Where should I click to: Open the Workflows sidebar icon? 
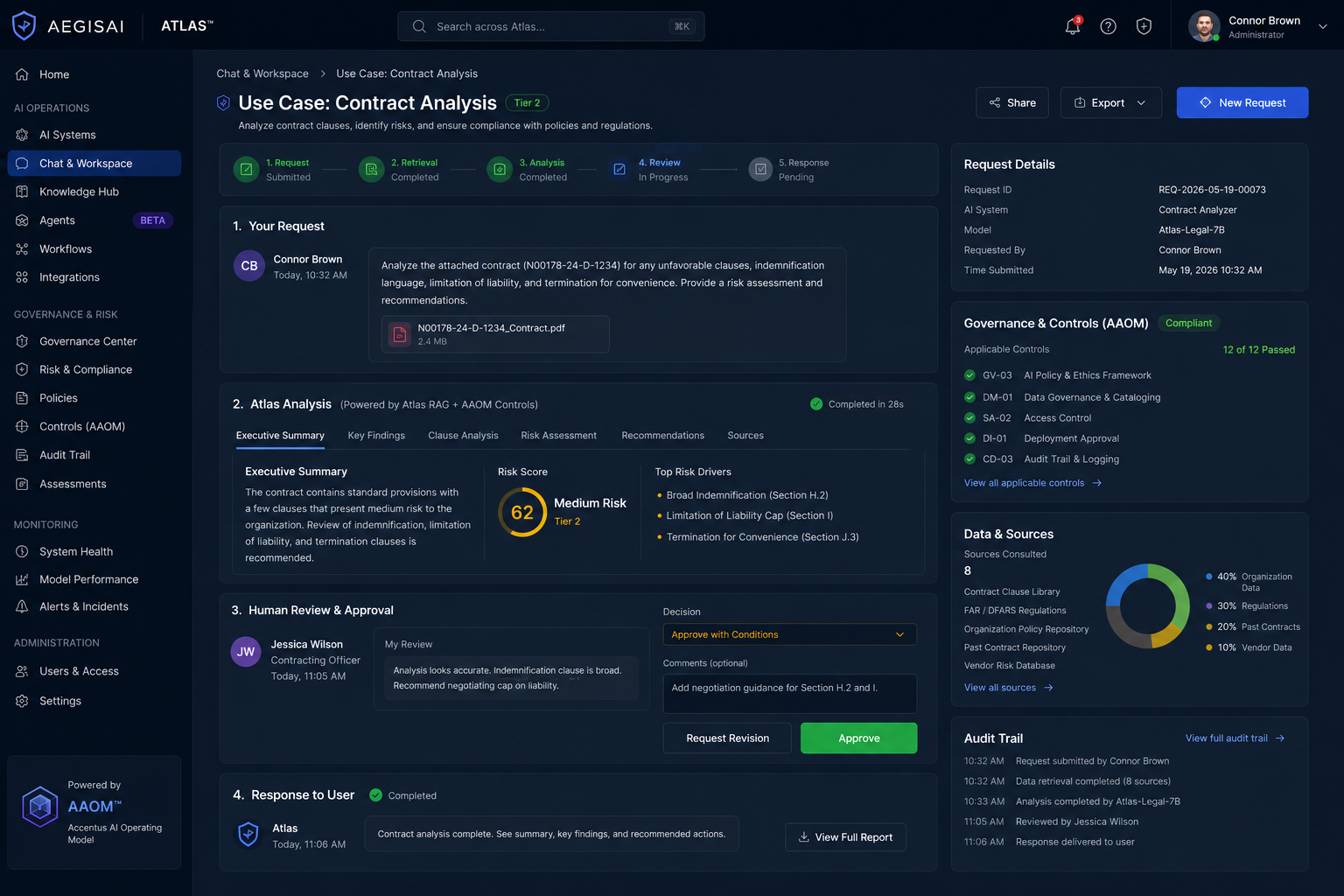pyautogui.click(x=22, y=249)
